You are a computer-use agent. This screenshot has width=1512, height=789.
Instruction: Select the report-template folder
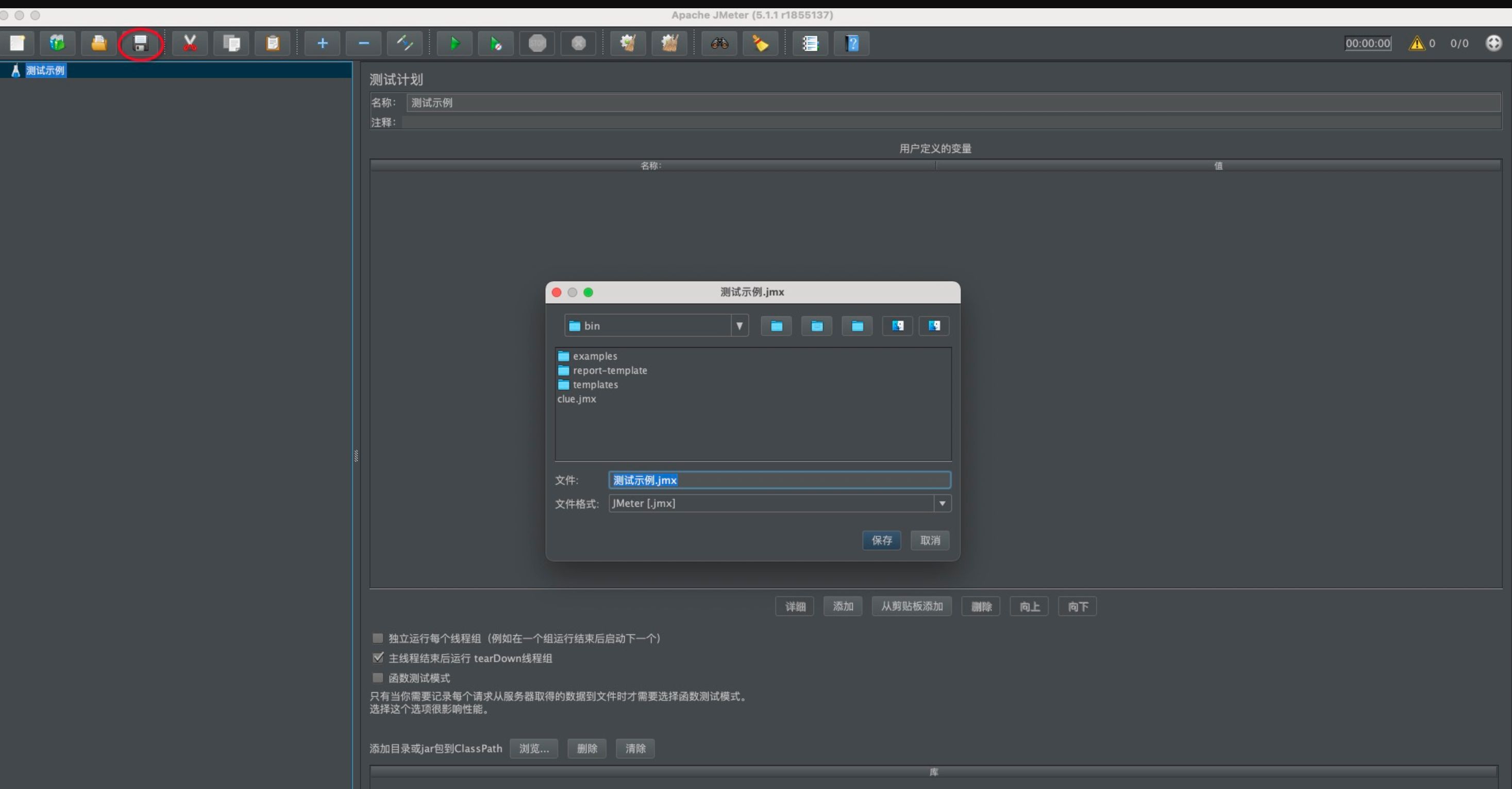tap(602, 370)
